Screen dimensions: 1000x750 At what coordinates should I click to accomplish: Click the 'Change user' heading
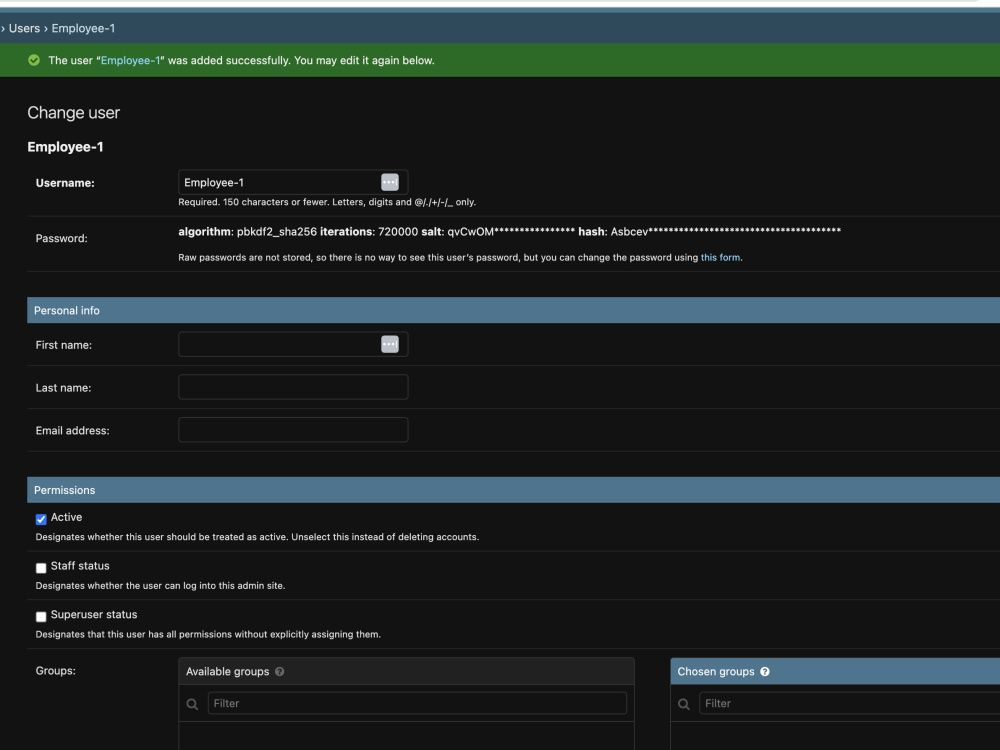click(73, 113)
